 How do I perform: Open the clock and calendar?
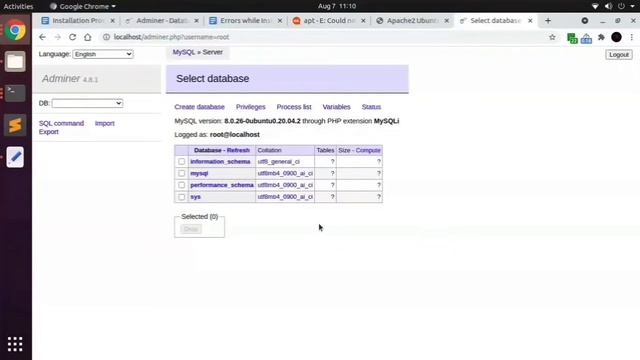(337, 6)
